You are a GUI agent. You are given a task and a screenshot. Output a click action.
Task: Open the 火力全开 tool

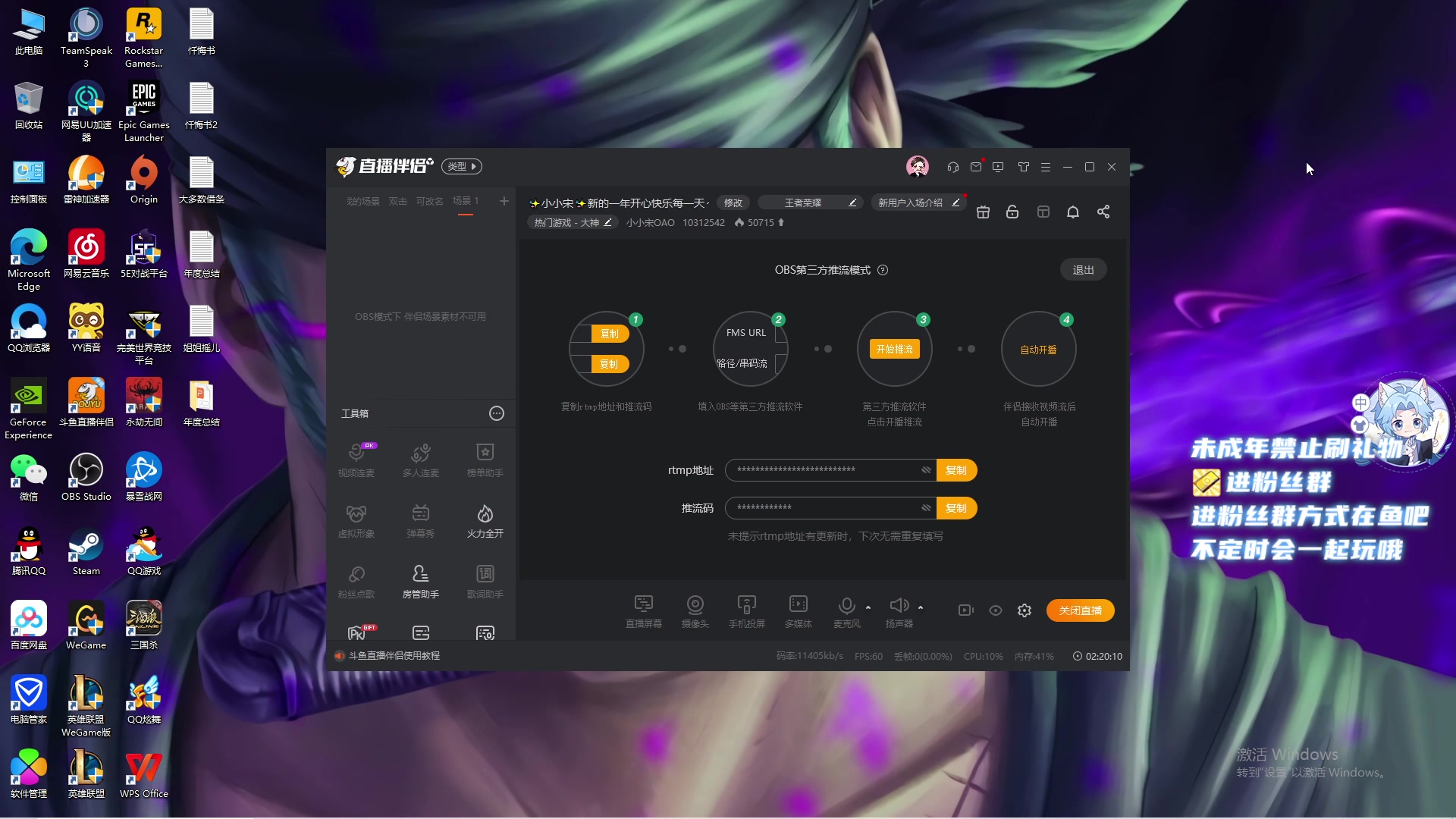[485, 521]
